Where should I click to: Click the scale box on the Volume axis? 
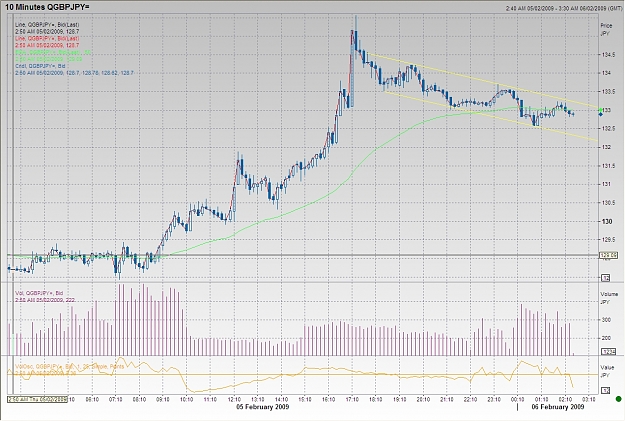tap(609, 351)
